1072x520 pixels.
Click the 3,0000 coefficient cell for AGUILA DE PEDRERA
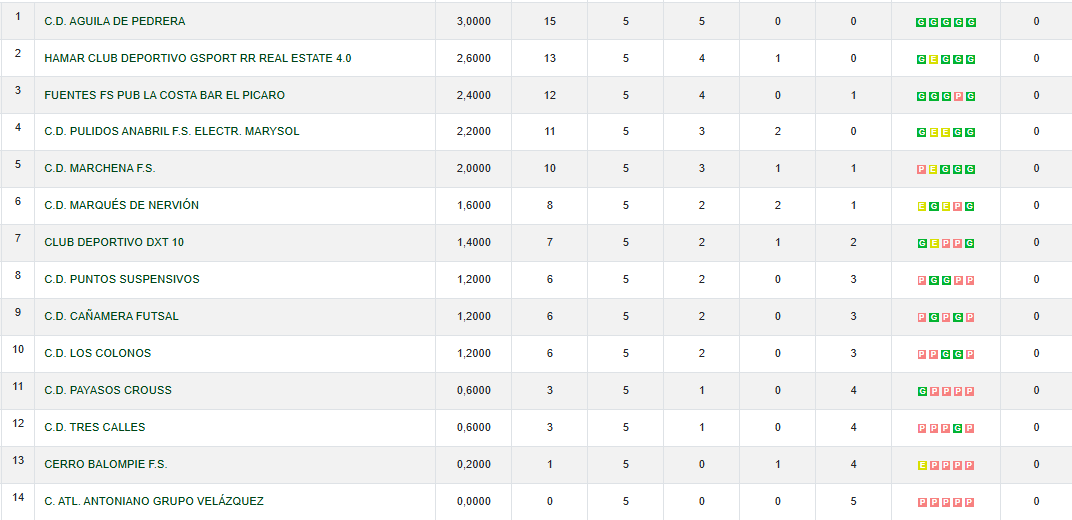(x=473, y=21)
